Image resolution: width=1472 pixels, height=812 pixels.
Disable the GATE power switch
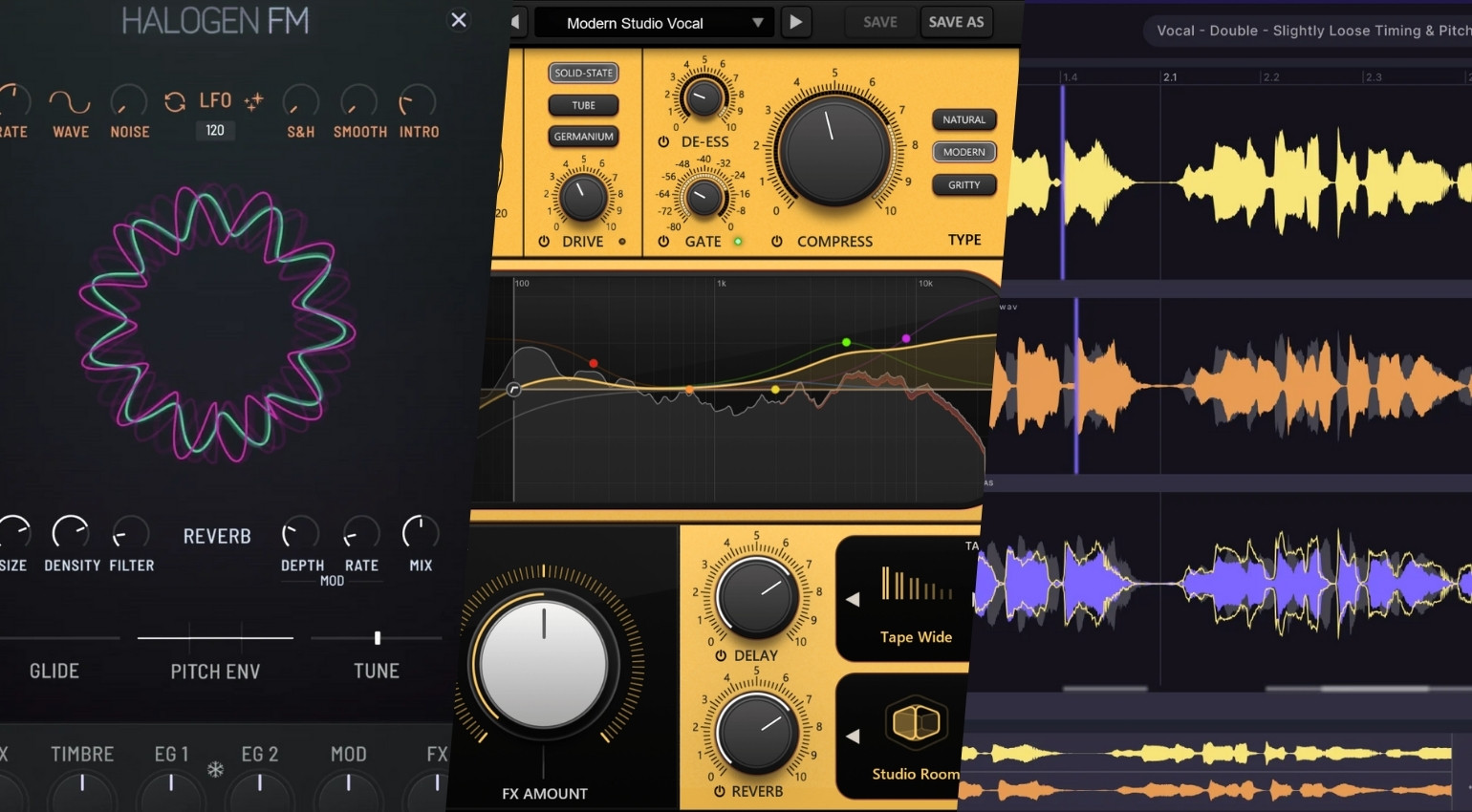point(663,242)
